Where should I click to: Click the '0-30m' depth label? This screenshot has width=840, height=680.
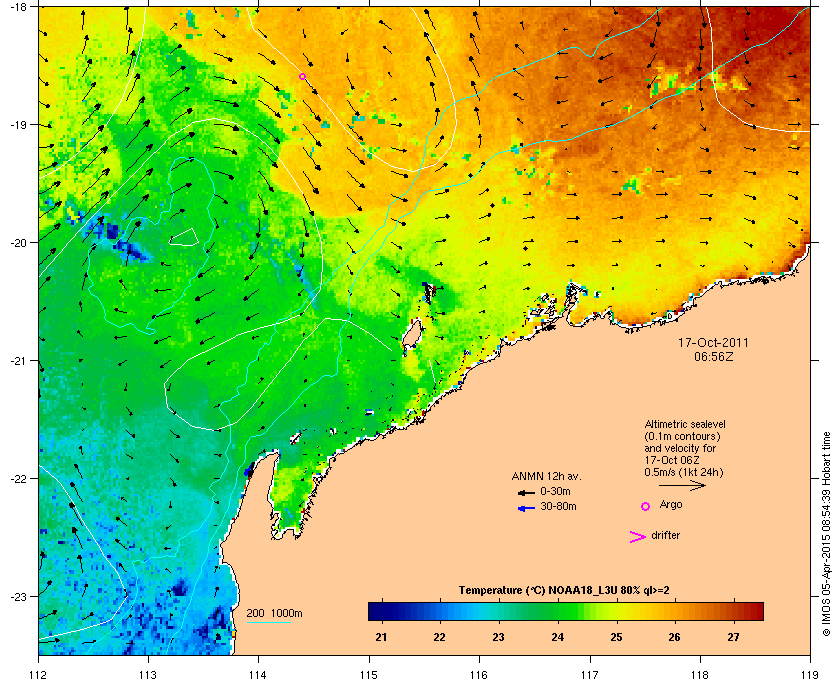click(x=555, y=491)
